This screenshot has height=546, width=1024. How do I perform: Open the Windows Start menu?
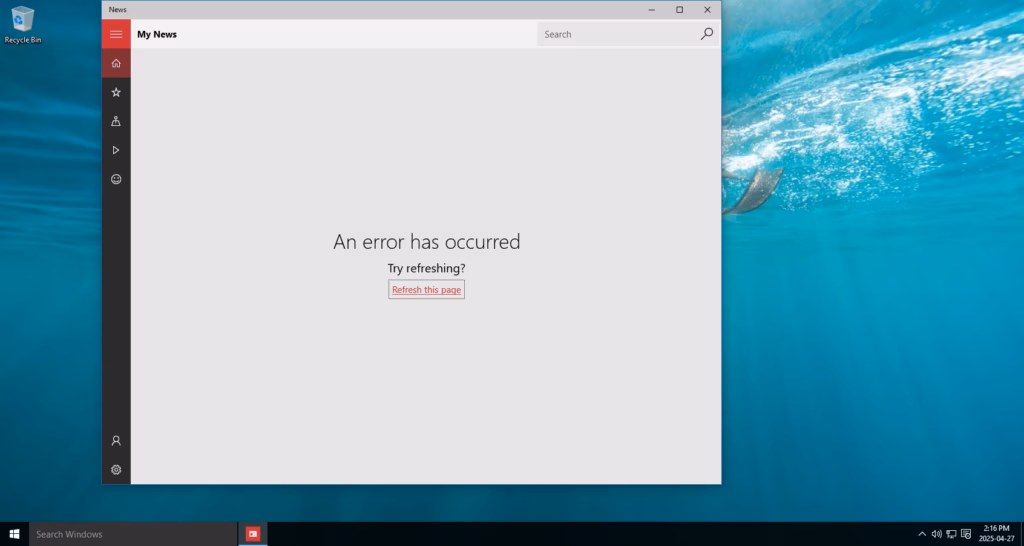tap(14, 534)
